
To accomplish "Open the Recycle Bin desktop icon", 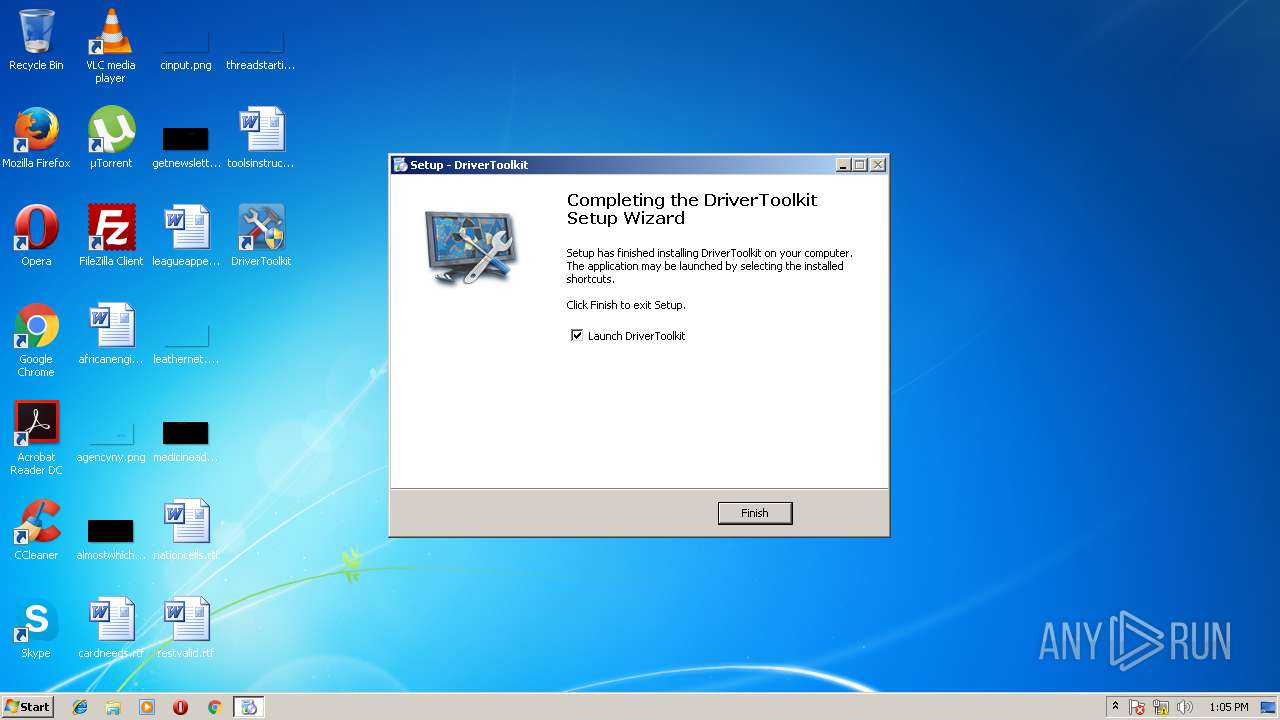I will point(36,40).
